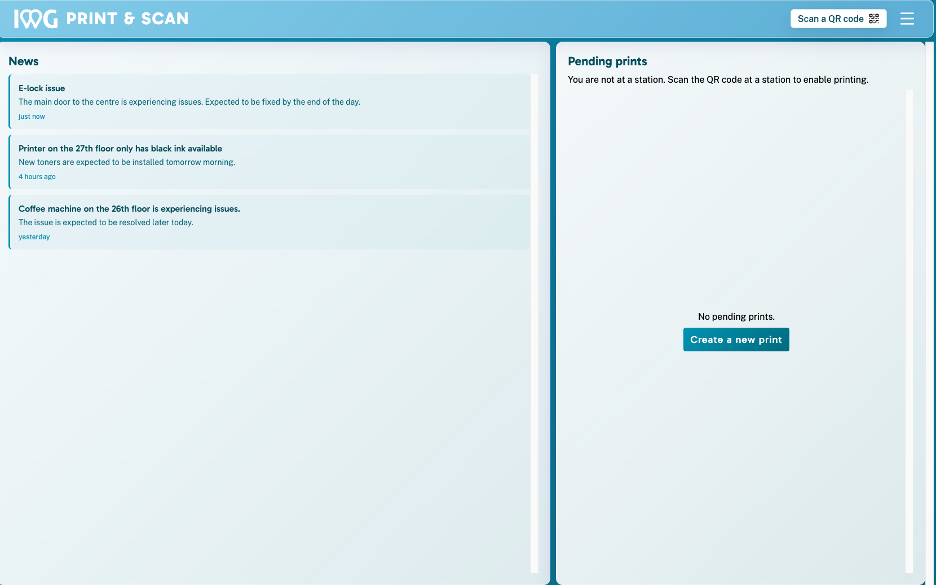Click the News panel scrollbar
The image size is (936, 586).
pos(534,320)
